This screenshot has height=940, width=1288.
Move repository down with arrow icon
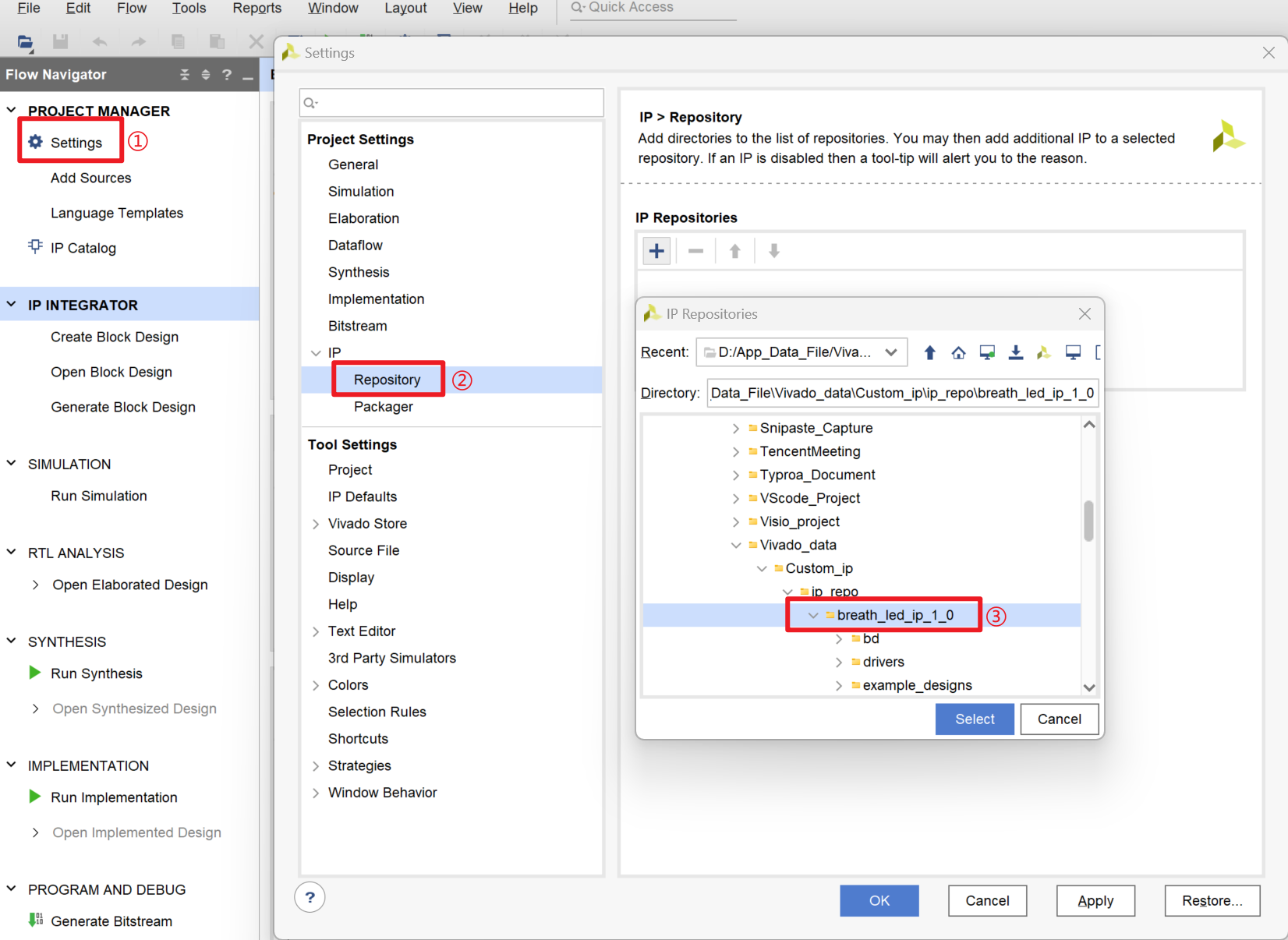(x=773, y=251)
